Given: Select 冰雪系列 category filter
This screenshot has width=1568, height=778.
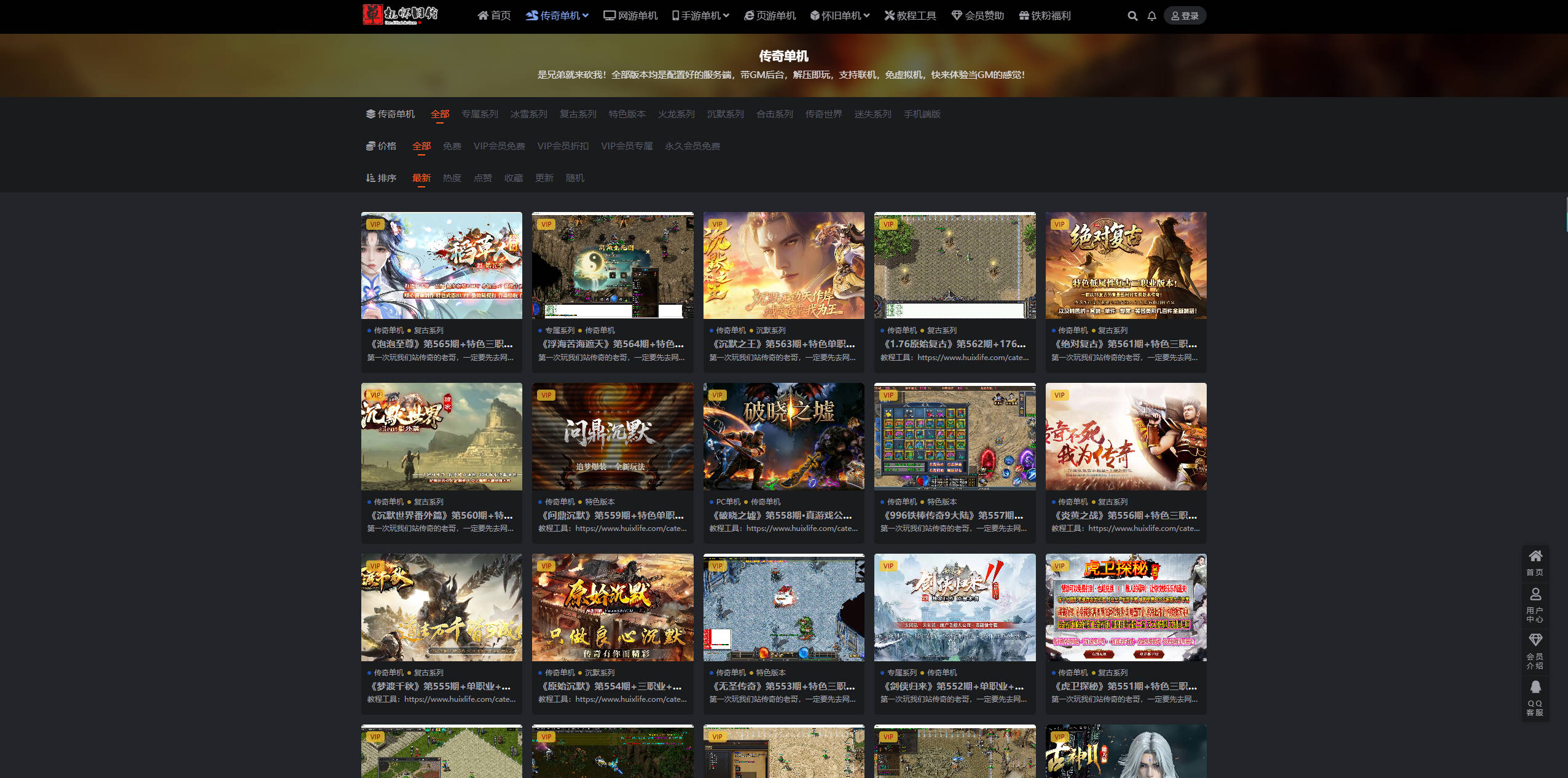Looking at the screenshot, I should [x=529, y=114].
